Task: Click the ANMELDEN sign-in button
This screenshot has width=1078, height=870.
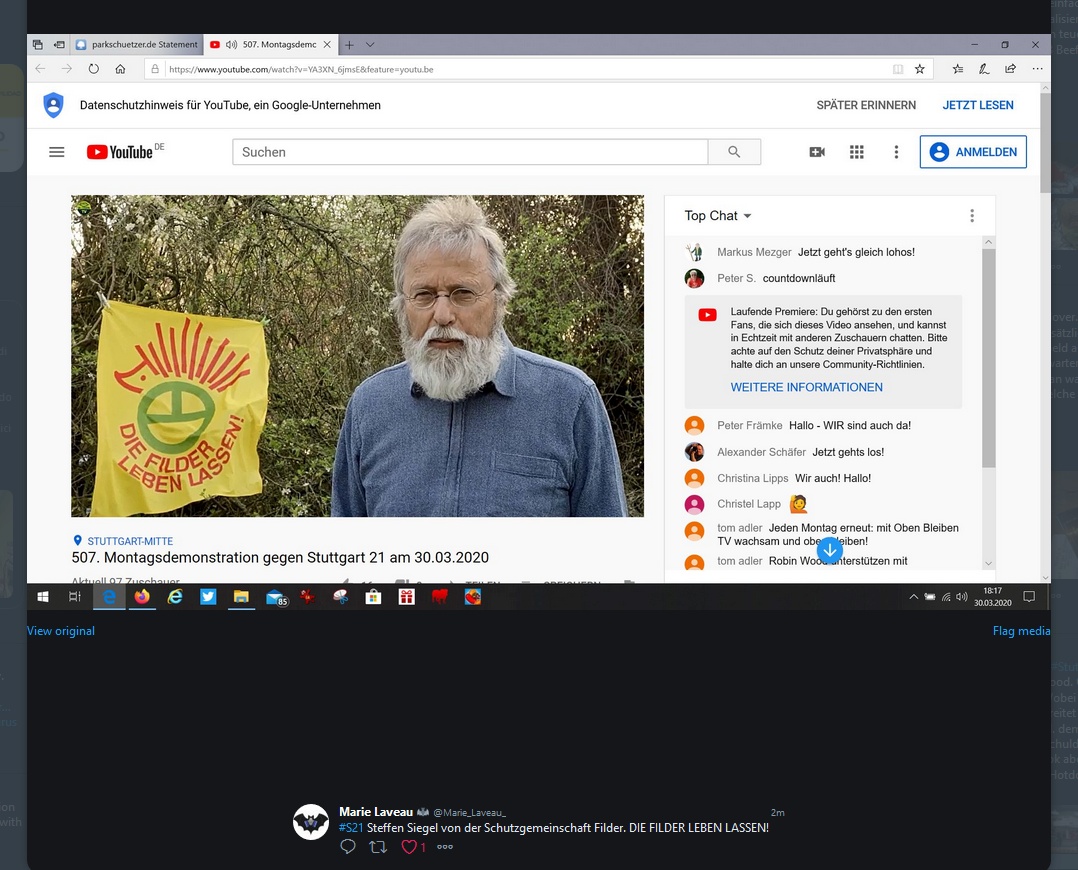Action: (973, 152)
